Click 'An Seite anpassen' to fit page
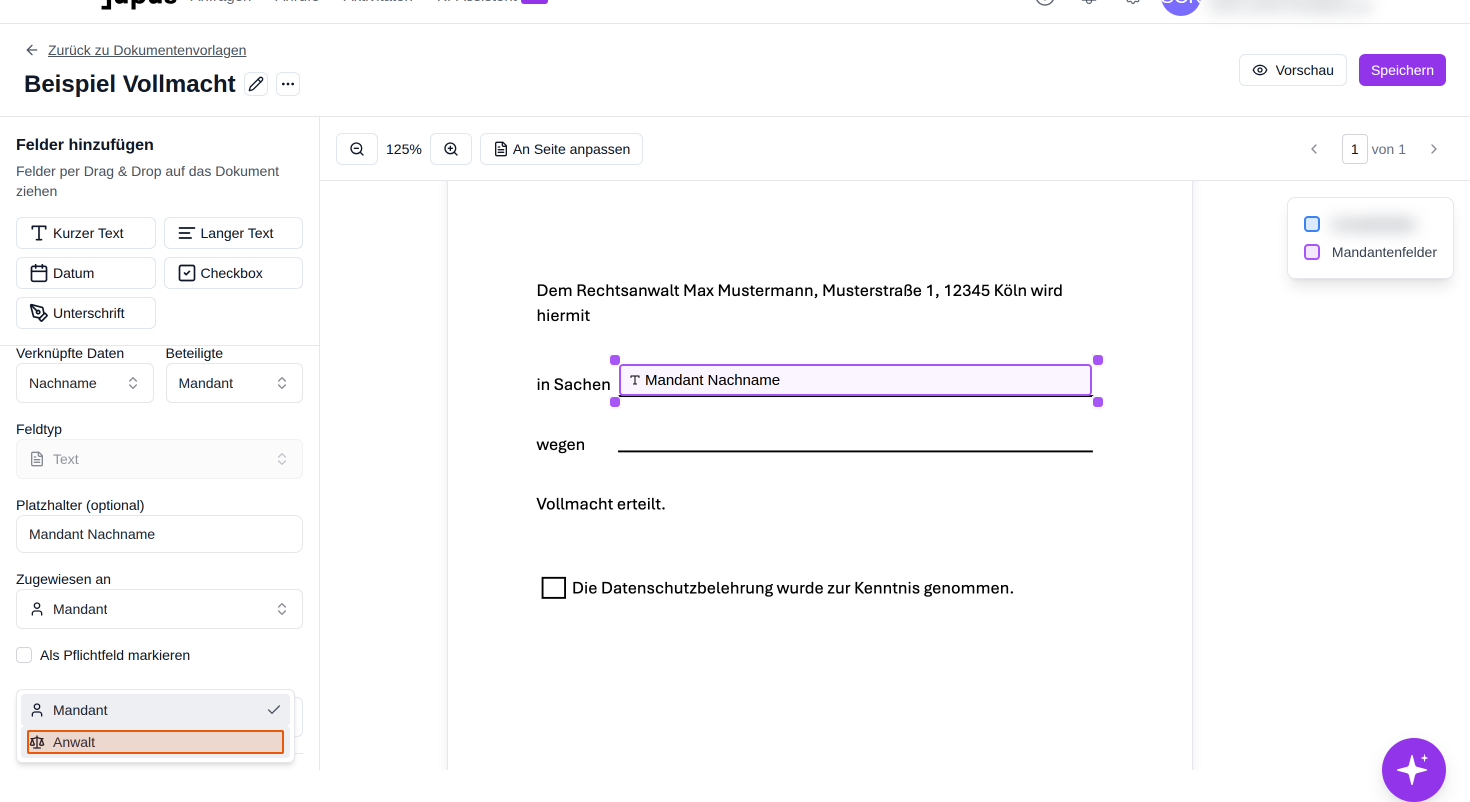Screen dimensions: 1470x802 pyautogui.click(x=561, y=149)
